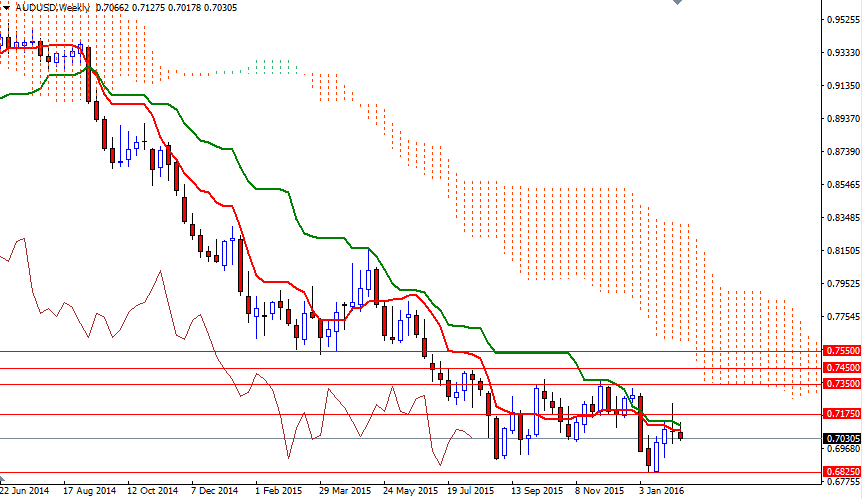
Task: Click the gray chart shift marker at top
Action: tap(677, 2)
